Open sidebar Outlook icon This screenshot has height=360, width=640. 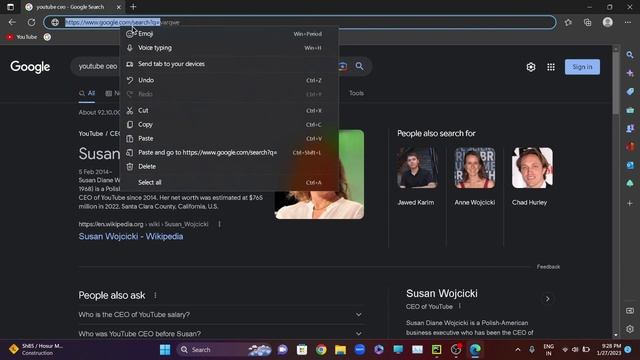coord(630,165)
